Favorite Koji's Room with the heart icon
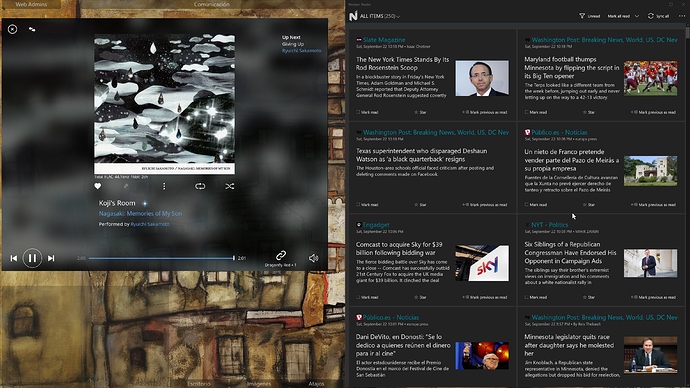 pyautogui.click(x=98, y=186)
